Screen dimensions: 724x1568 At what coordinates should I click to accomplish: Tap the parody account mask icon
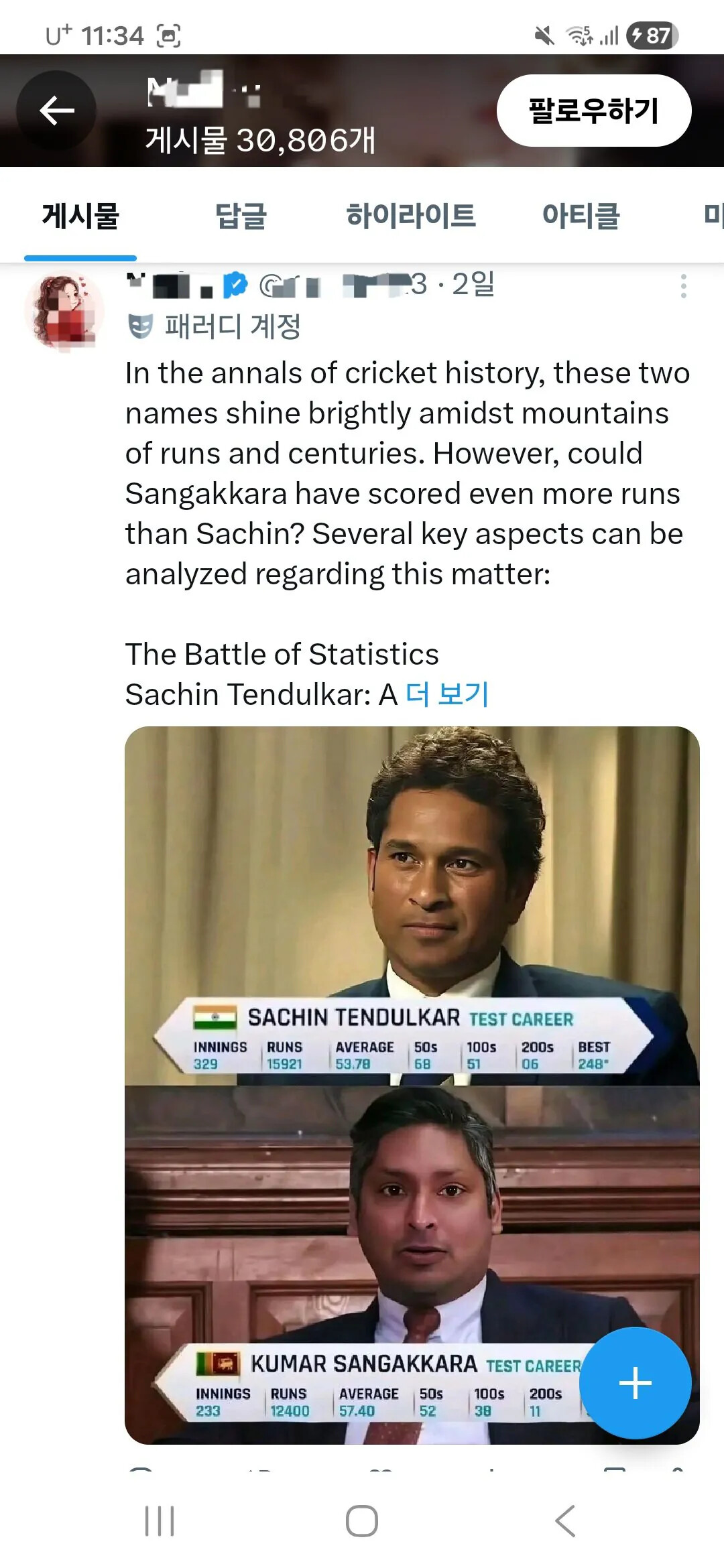(140, 326)
